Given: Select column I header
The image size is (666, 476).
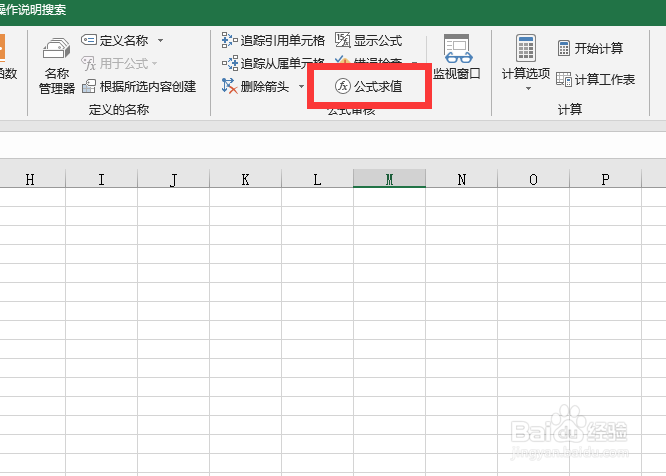Looking at the screenshot, I should (x=102, y=179).
